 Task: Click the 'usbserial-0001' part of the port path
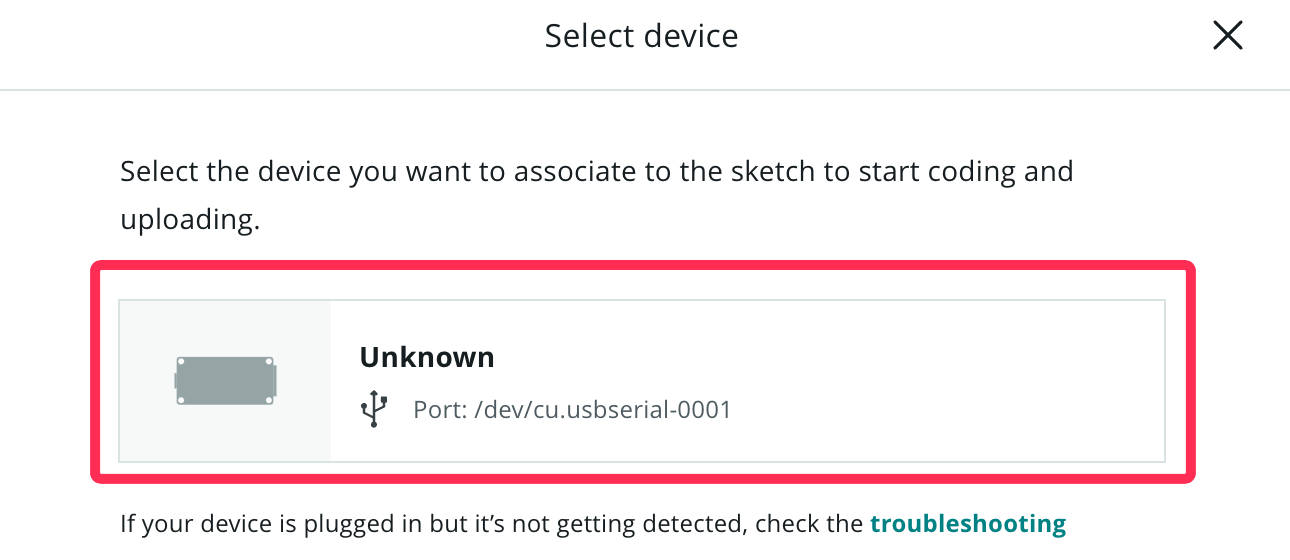pos(658,409)
